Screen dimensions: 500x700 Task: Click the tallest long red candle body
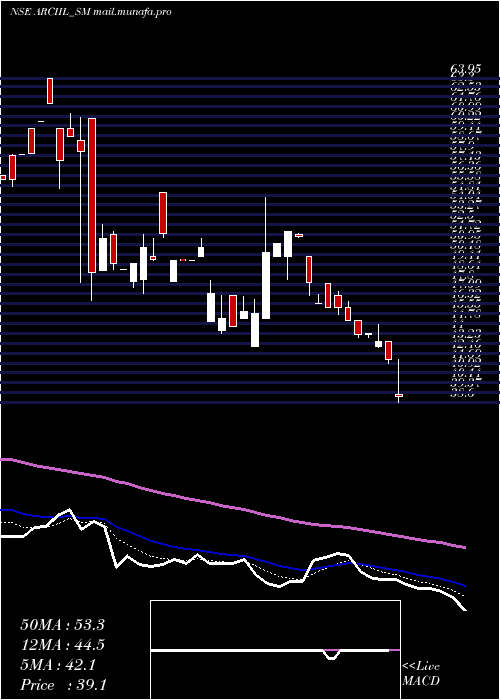(92, 196)
